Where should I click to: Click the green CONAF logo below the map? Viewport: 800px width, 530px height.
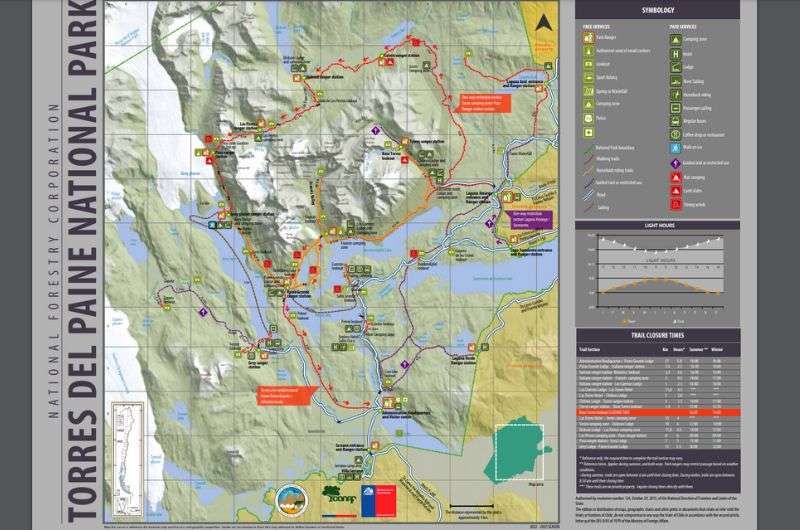click(338, 495)
